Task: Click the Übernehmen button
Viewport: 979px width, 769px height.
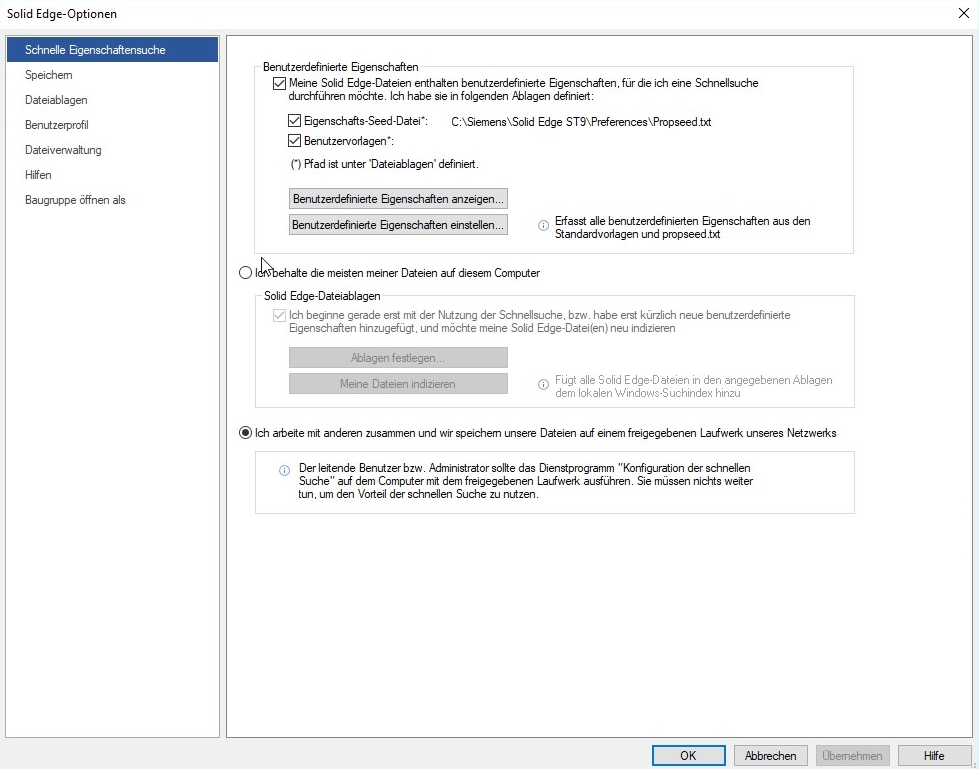Action: pyautogui.click(x=852, y=755)
